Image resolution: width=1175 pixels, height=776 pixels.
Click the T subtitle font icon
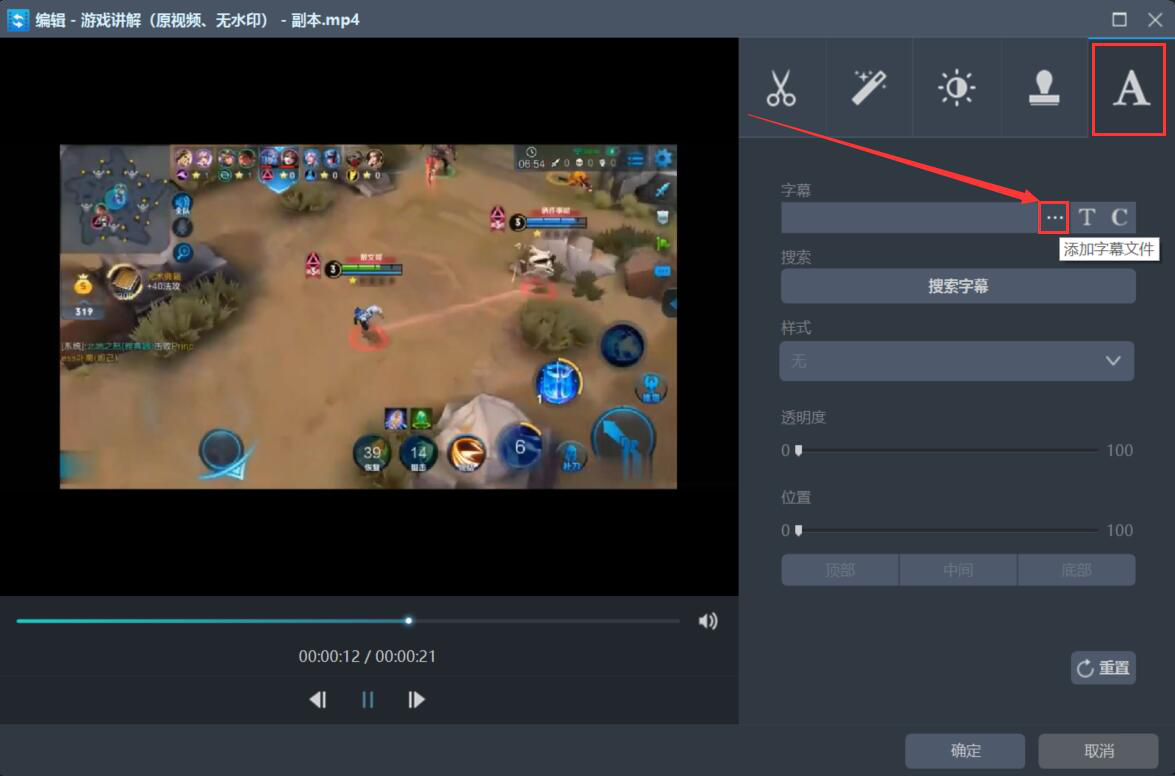click(1087, 218)
